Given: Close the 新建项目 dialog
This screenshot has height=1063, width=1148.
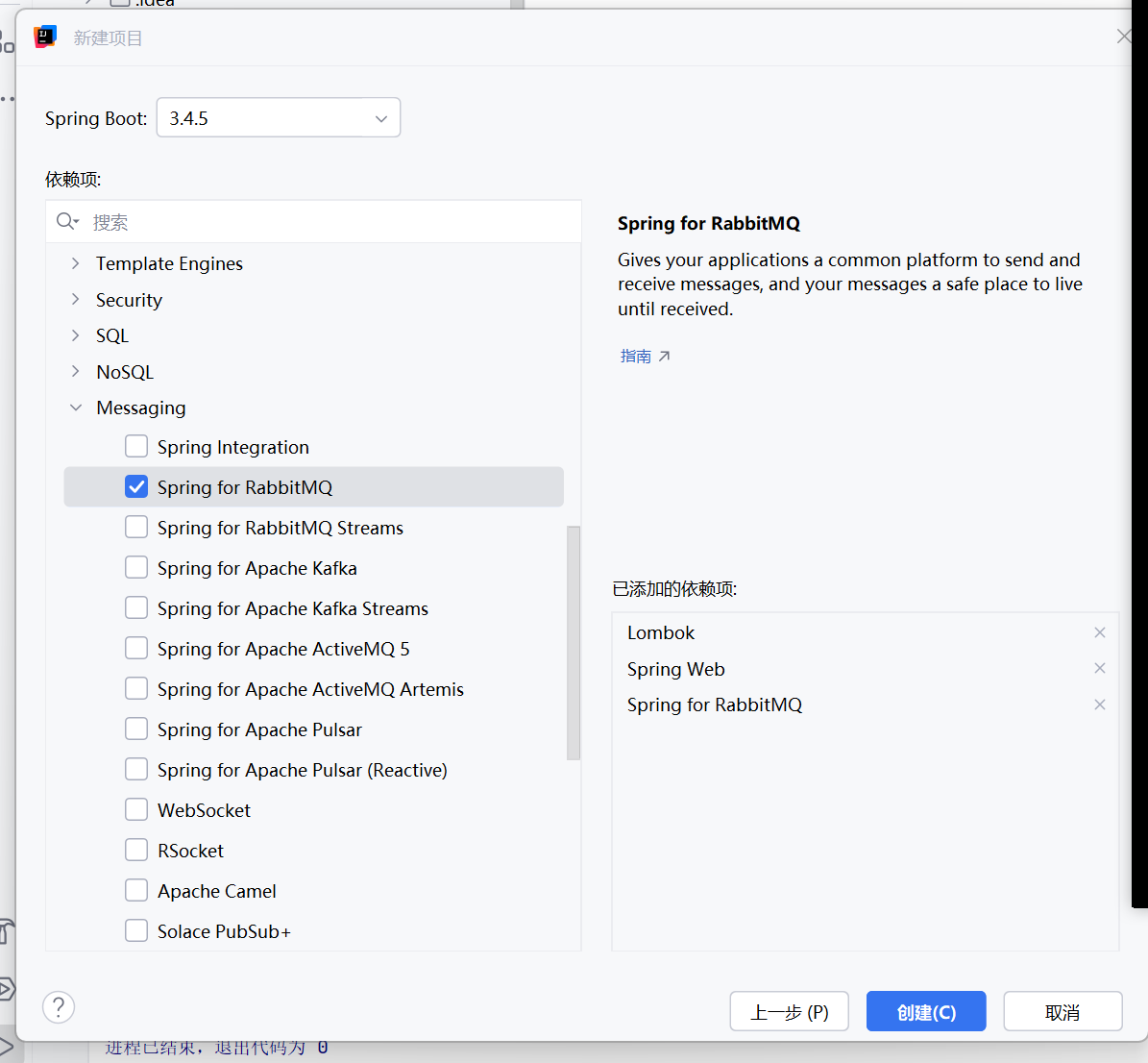Looking at the screenshot, I should [x=1124, y=36].
